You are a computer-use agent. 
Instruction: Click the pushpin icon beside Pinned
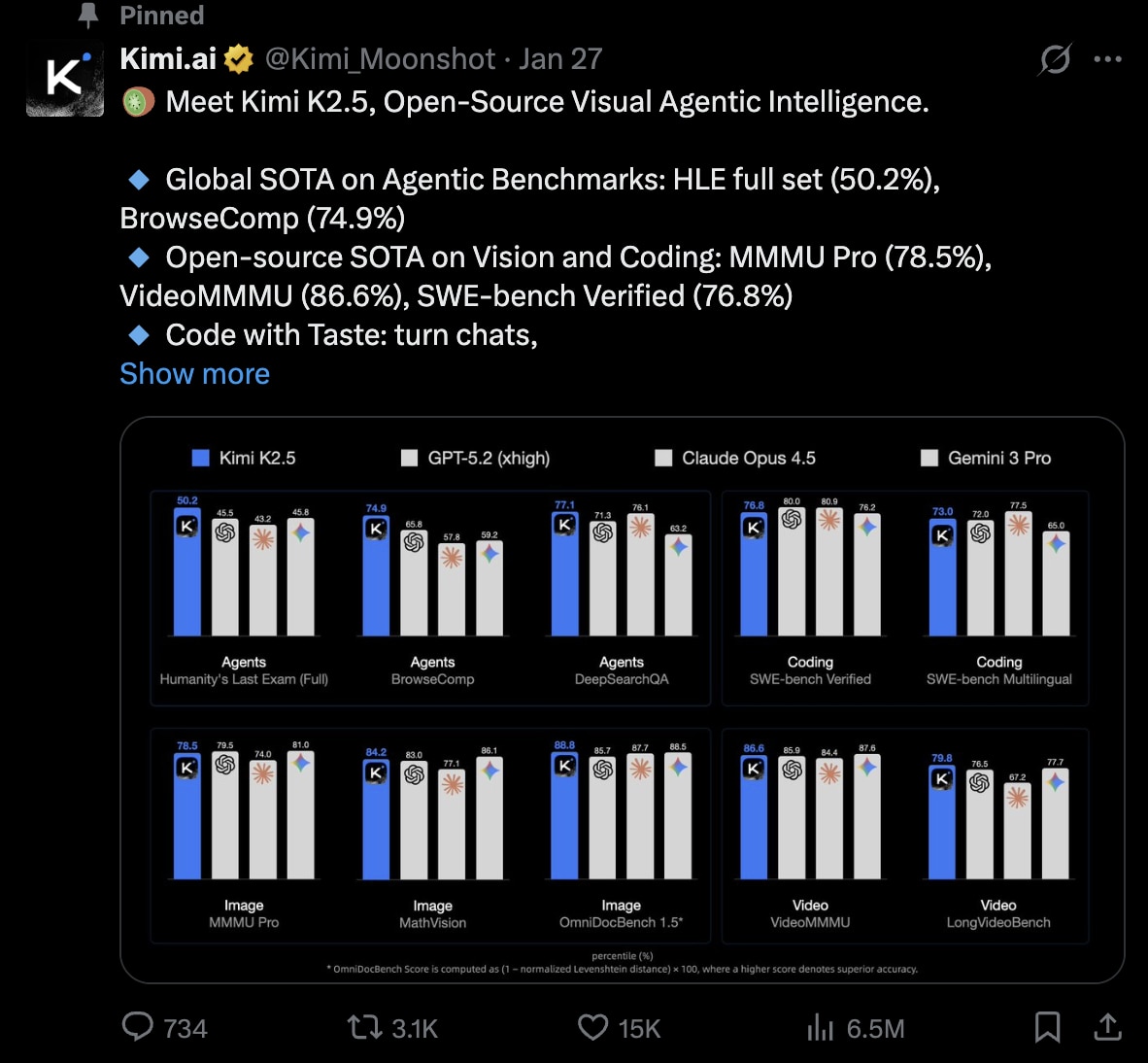pyautogui.click(x=88, y=15)
